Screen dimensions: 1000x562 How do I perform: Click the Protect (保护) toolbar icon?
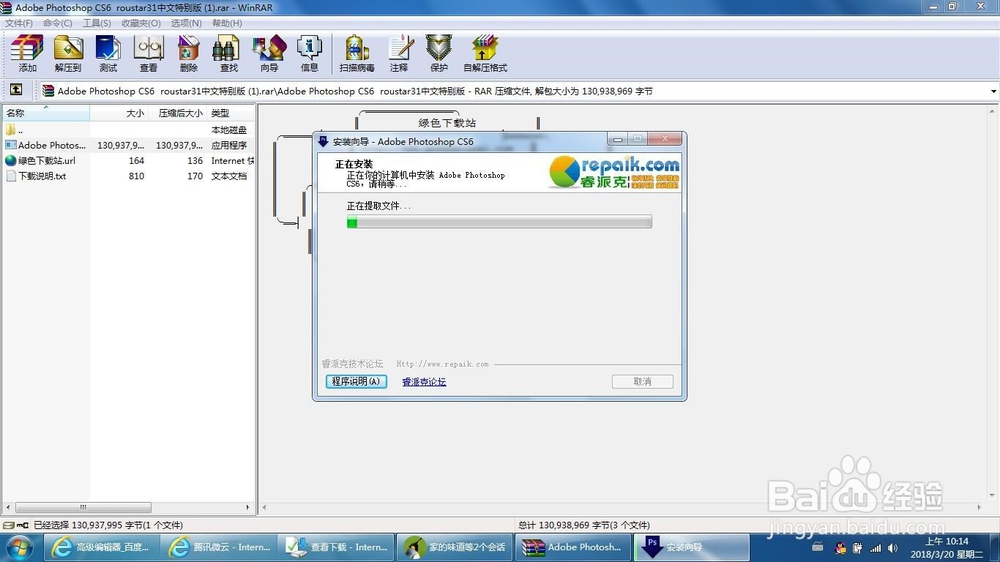(x=439, y=53)
